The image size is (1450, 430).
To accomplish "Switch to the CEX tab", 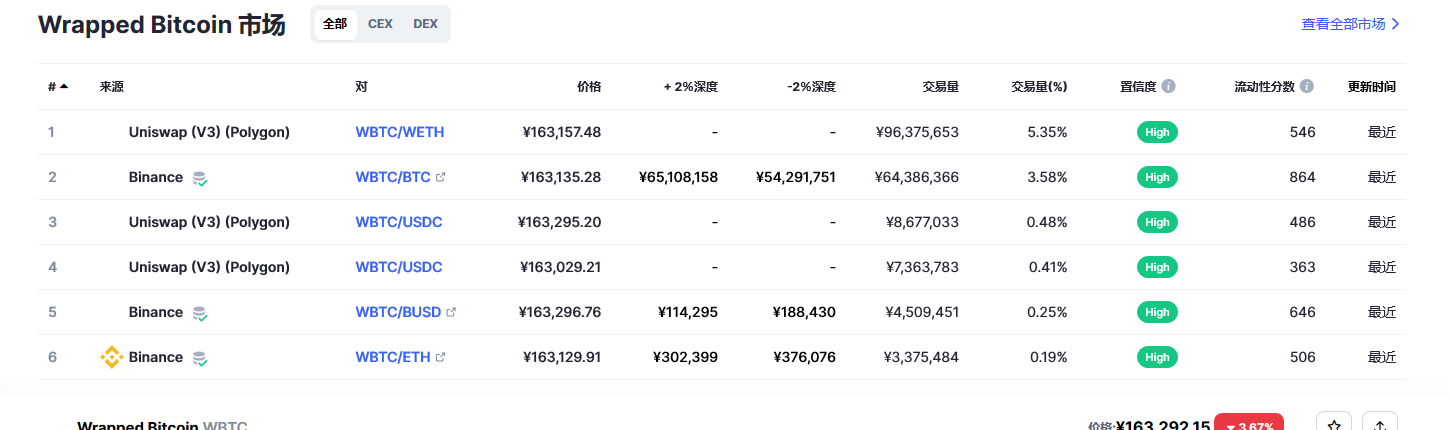I will click(380, 24).
